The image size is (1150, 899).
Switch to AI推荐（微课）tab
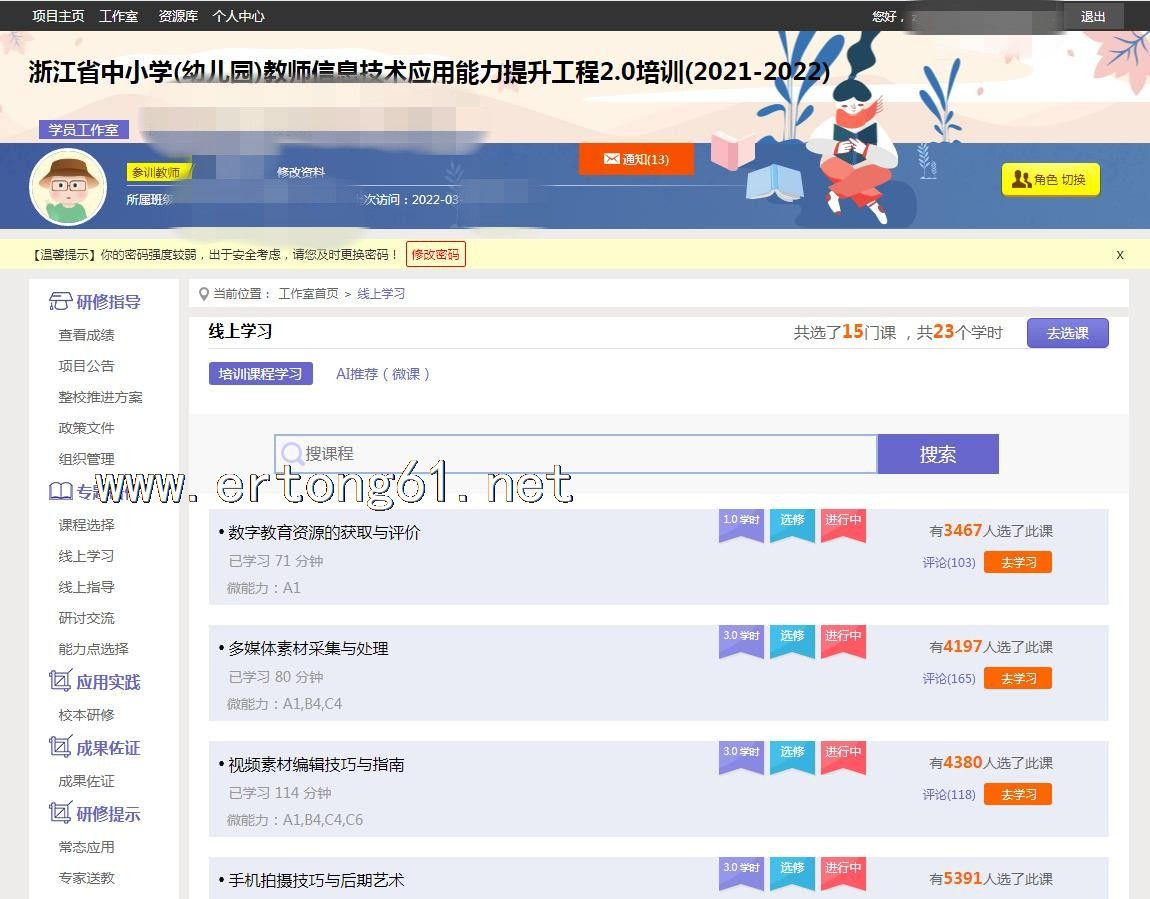pyautogui.click(x=384, y=374)
